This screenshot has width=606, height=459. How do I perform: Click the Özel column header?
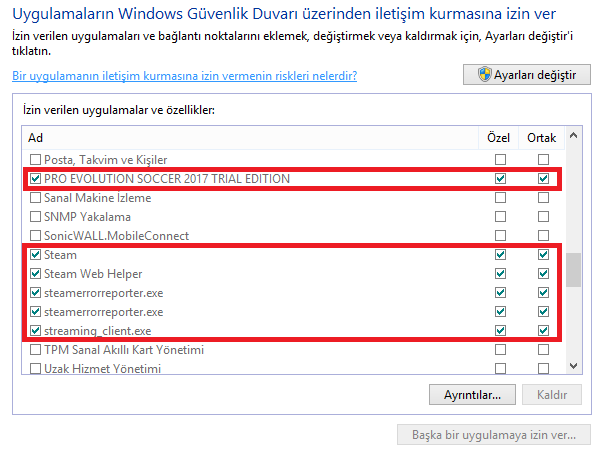(498, 138)
